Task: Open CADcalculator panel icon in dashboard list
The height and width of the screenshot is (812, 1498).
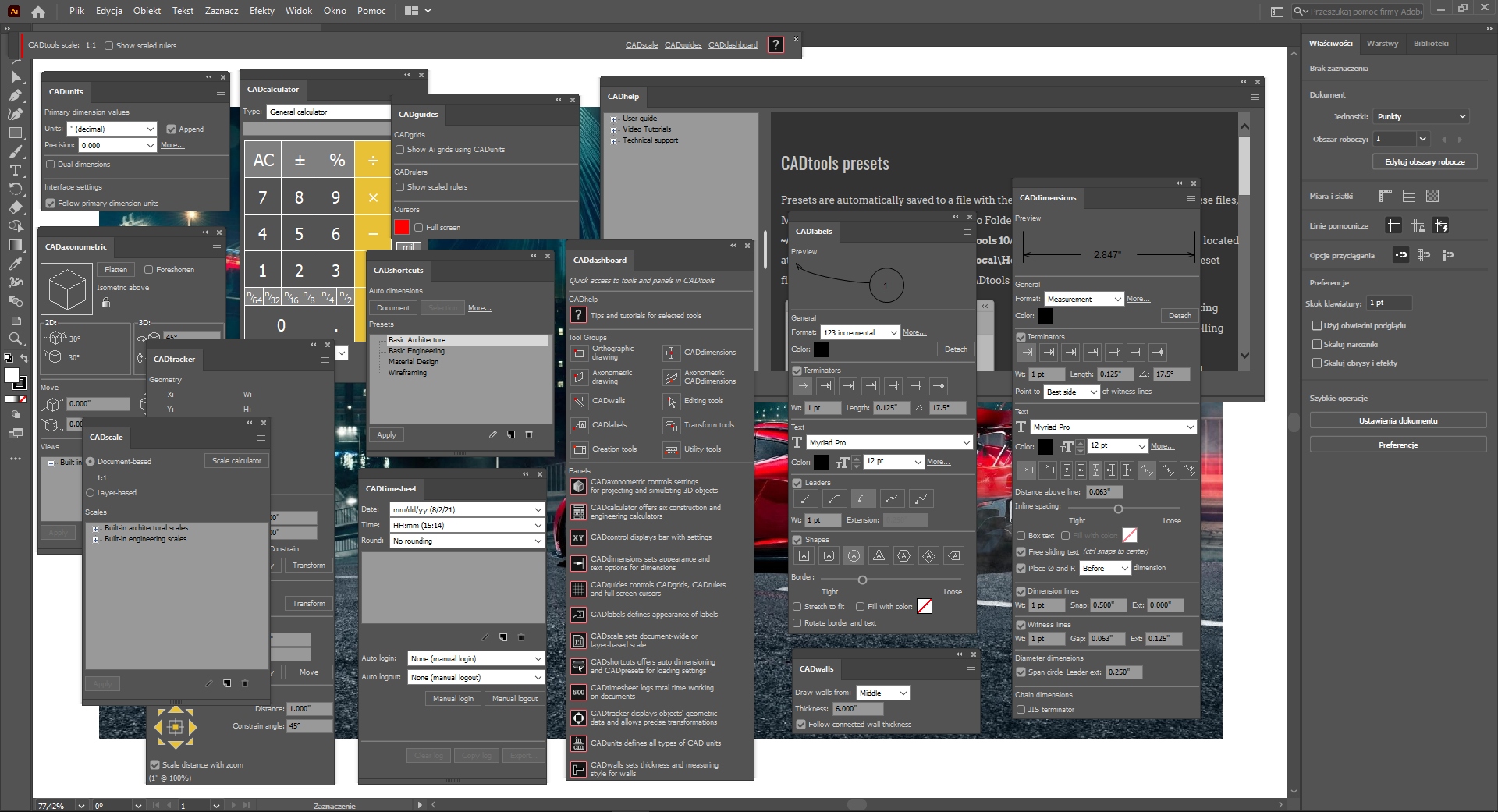Action: (578, 512)
